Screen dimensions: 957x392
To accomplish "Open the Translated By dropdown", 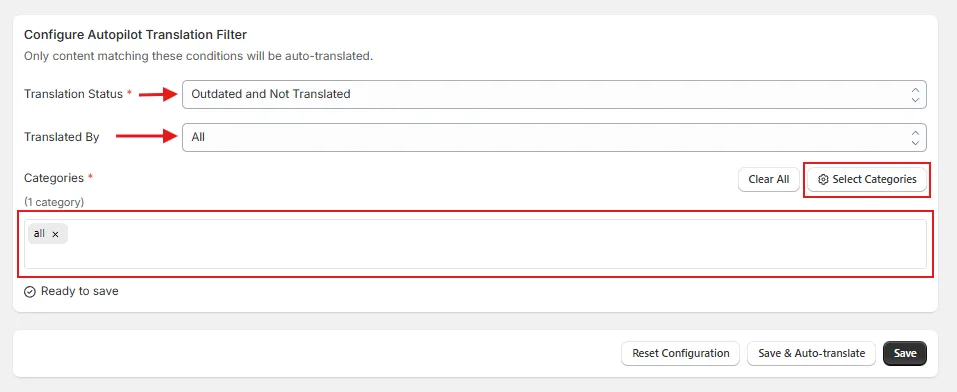I will [554, 137].
